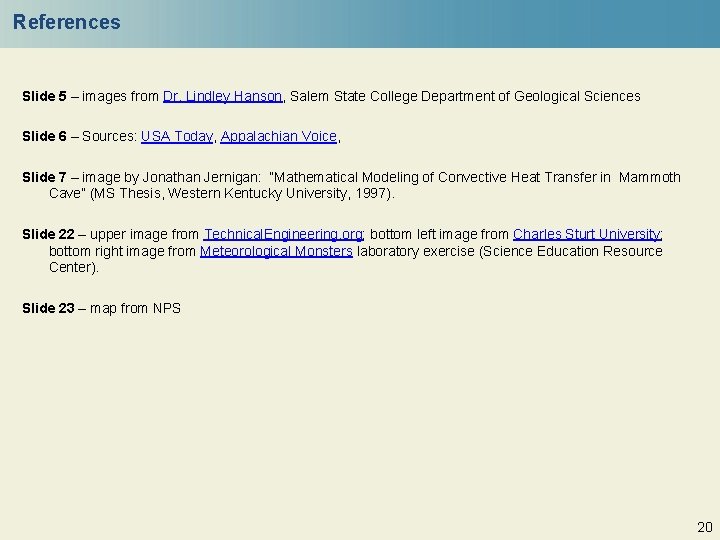Follow the Appalachian Voice link
This screenshot has width=720, height=540.
tap(279, 137)
